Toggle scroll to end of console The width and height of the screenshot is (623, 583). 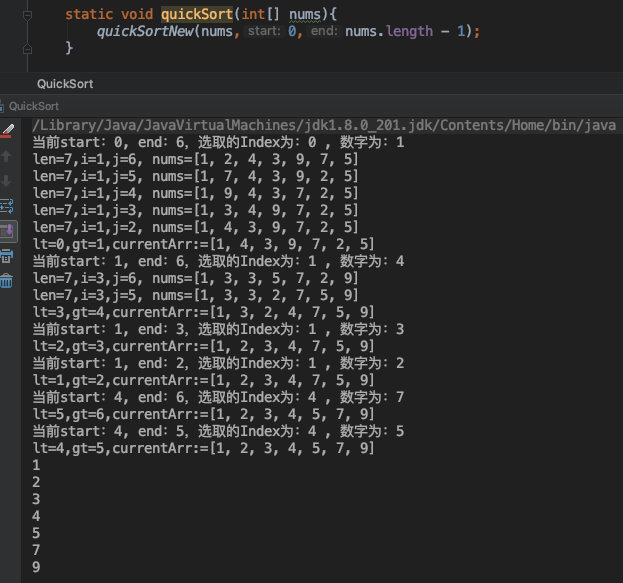point(8,231)
